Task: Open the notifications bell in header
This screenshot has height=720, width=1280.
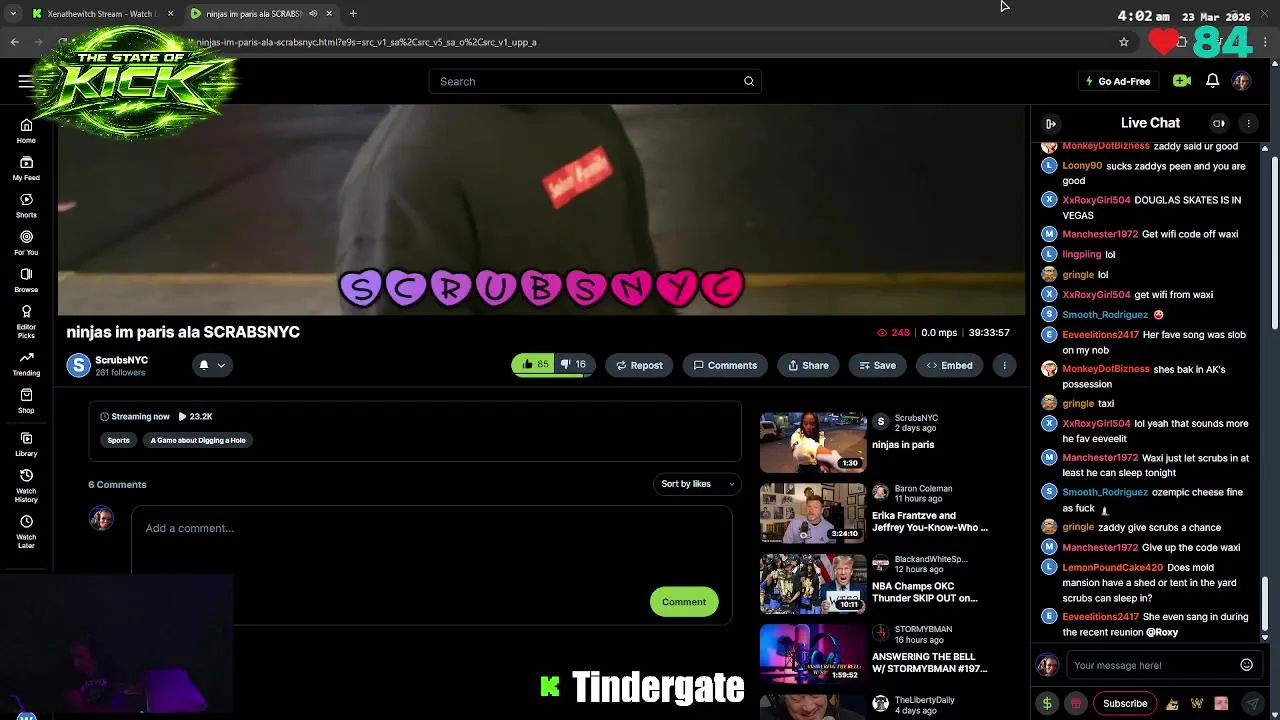Action: point(1212,81)
